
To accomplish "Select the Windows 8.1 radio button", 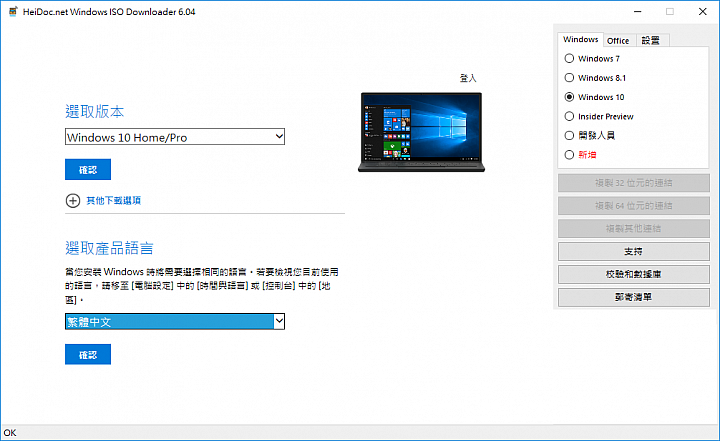I will coord(569,78).
